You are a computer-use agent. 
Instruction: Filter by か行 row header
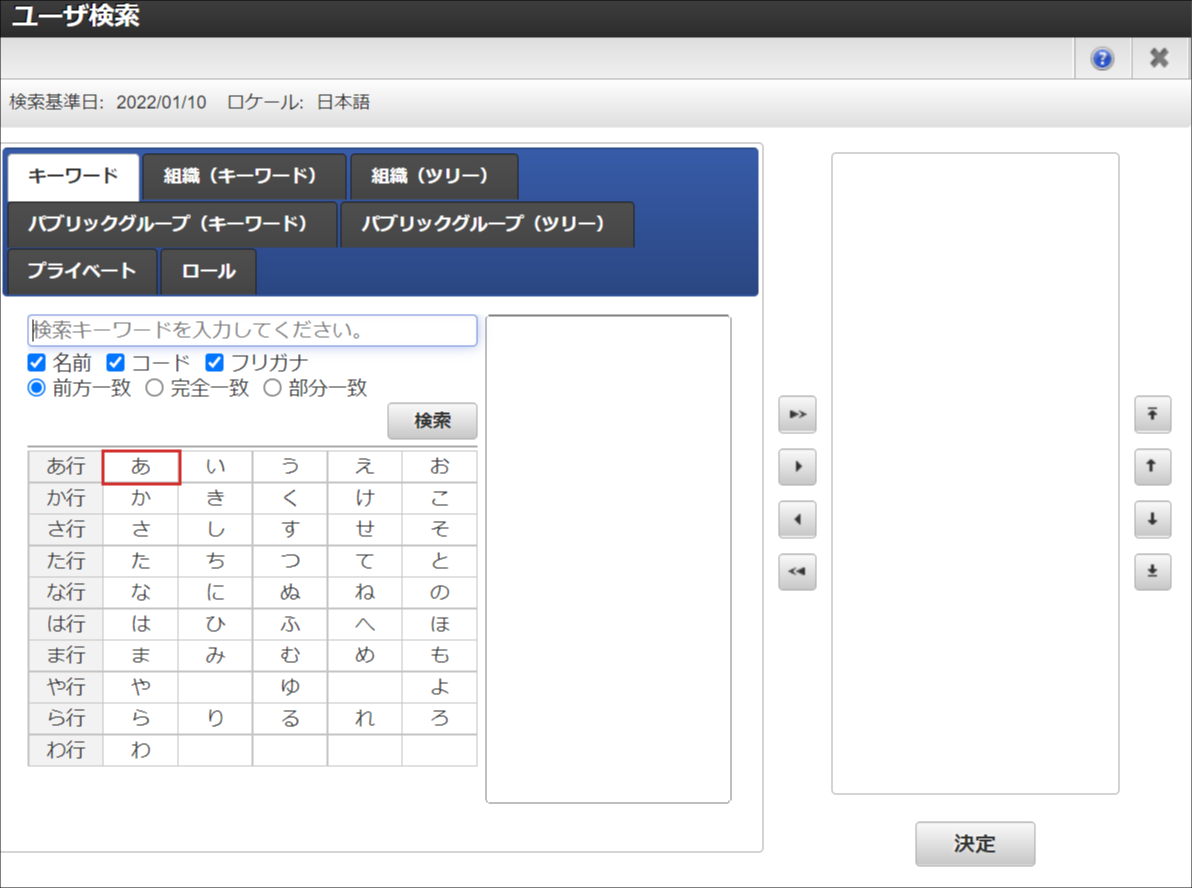coord(66,498)
